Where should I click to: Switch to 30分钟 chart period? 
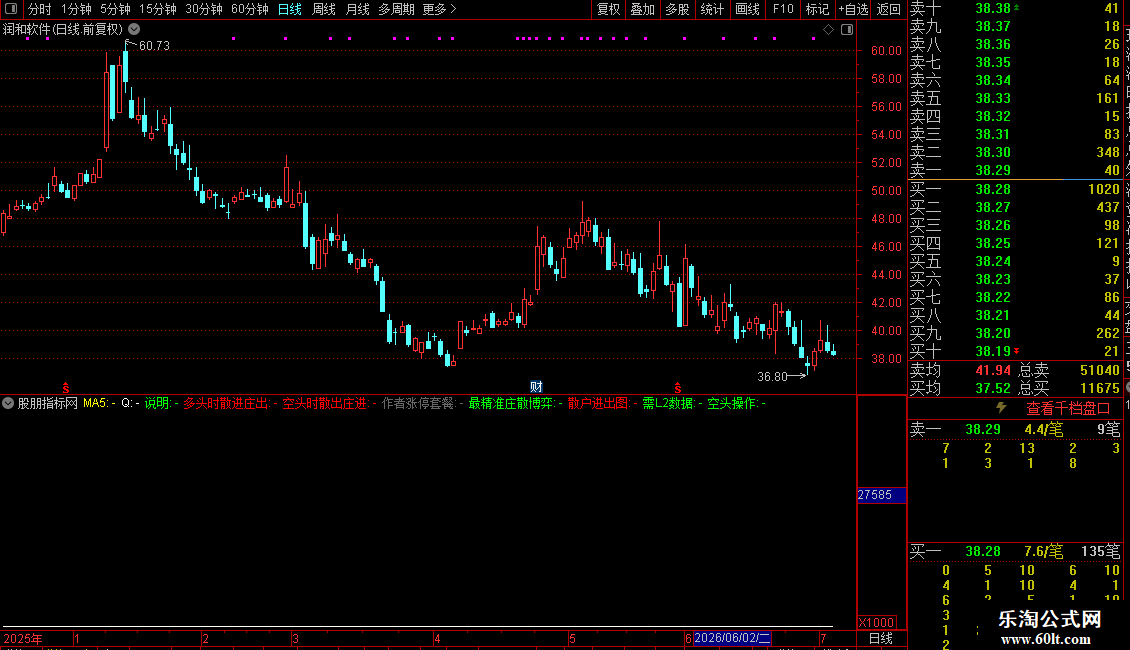tap(204, 9)
